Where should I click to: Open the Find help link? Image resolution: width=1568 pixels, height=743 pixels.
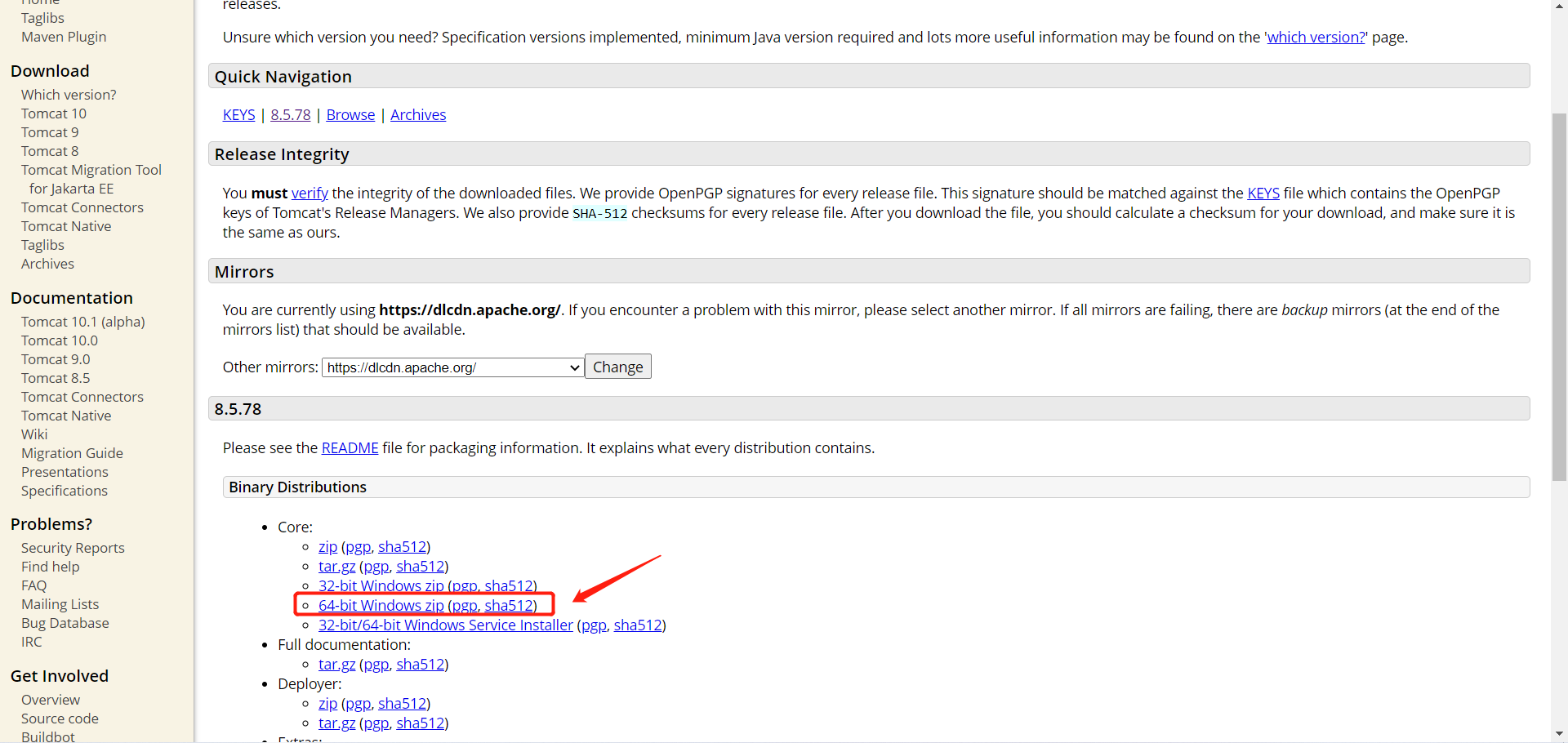click(x=51, y=567)
